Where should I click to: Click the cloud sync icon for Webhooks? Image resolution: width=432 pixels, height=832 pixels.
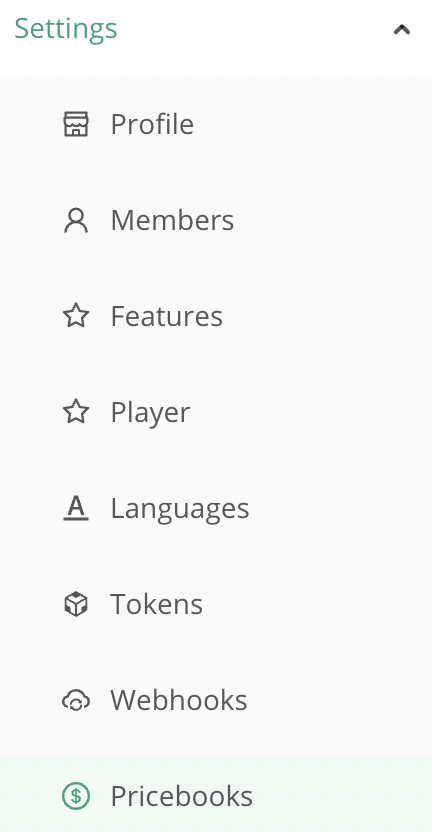click(76, 700)
